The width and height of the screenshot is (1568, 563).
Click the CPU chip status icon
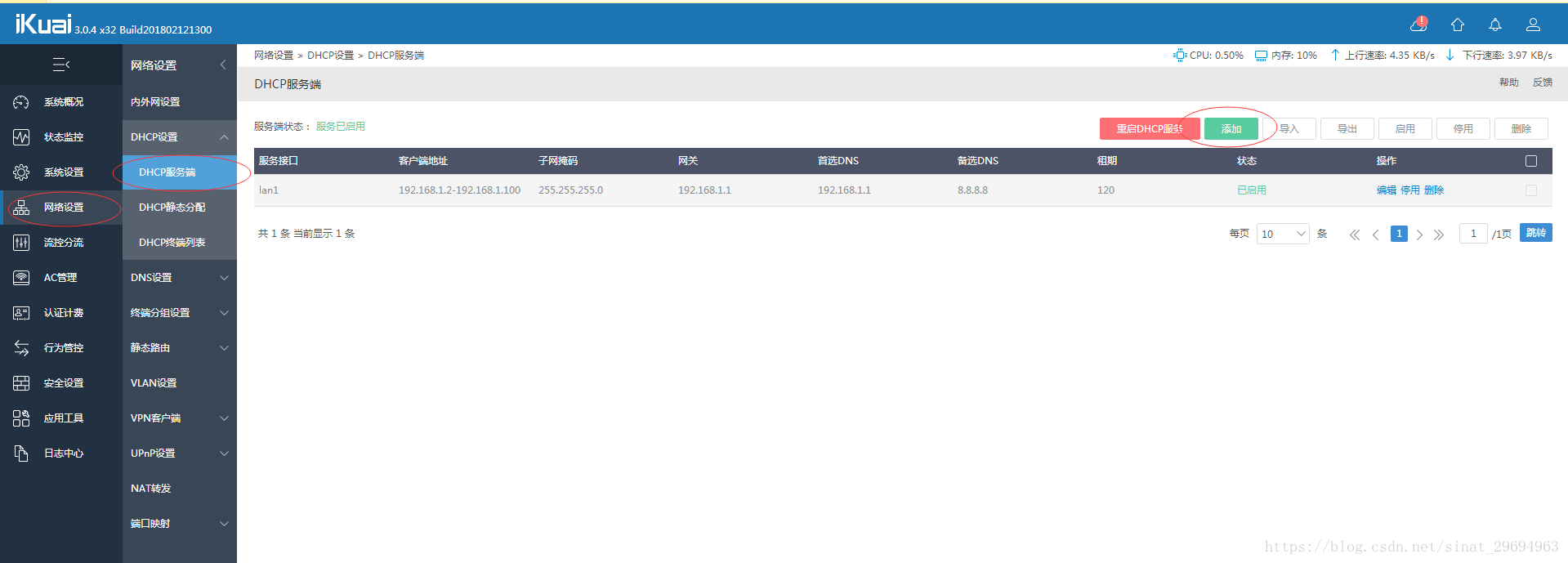point(1180,56)
